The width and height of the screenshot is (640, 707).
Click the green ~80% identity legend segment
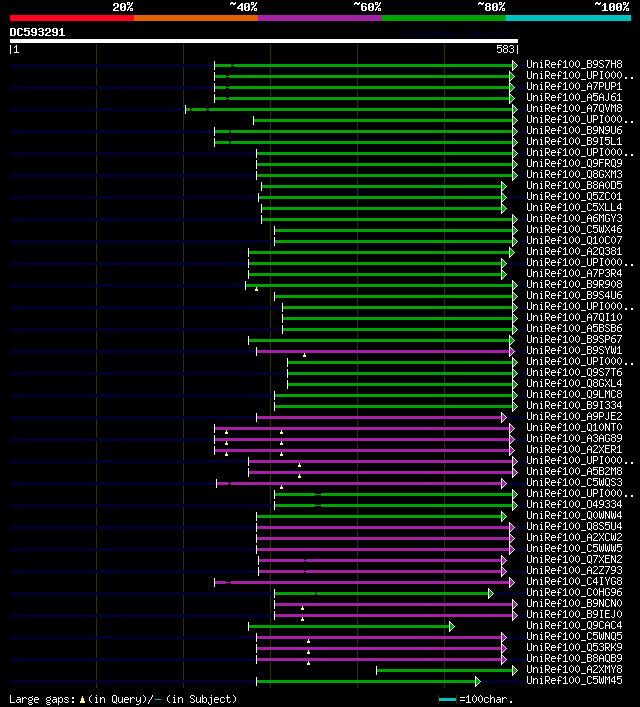(444, 18)
